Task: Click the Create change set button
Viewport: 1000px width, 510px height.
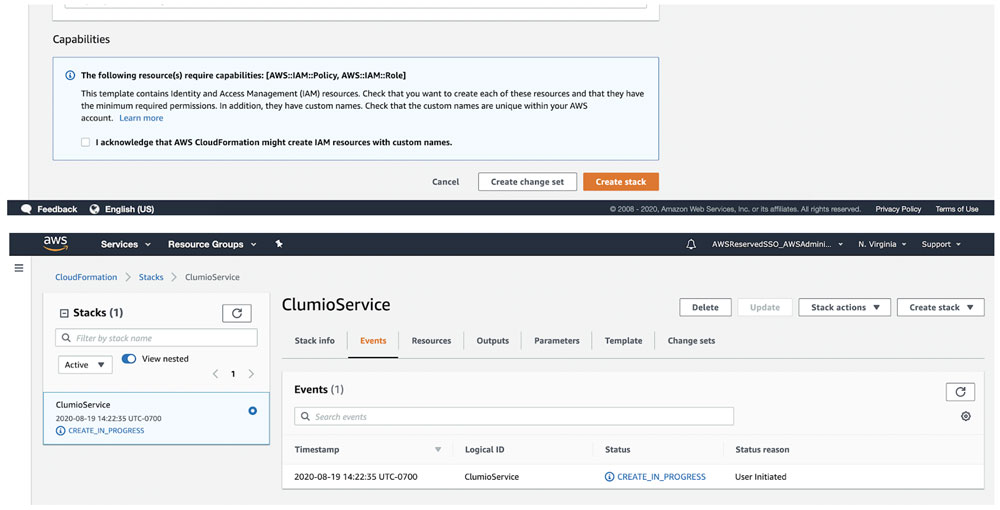Action: click(x=527, y=182)
